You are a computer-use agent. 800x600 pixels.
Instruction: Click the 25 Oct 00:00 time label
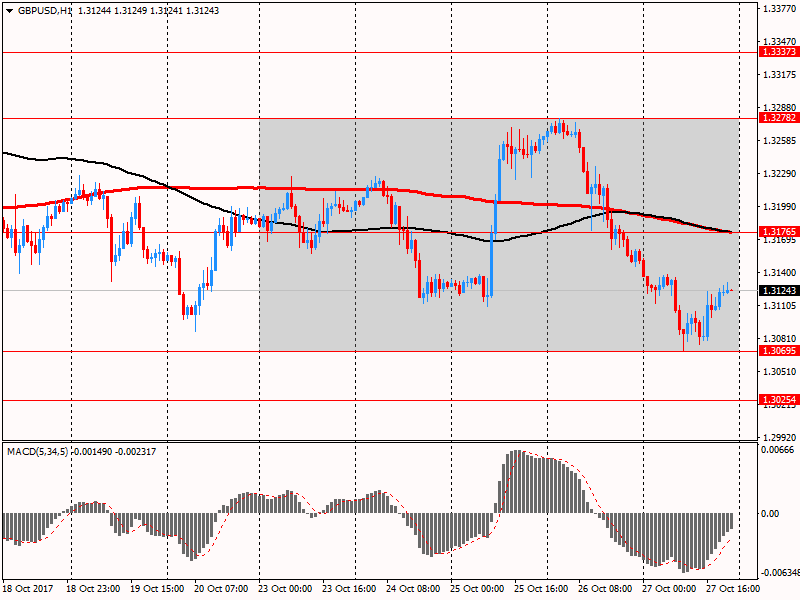click(x=478, y=589)
